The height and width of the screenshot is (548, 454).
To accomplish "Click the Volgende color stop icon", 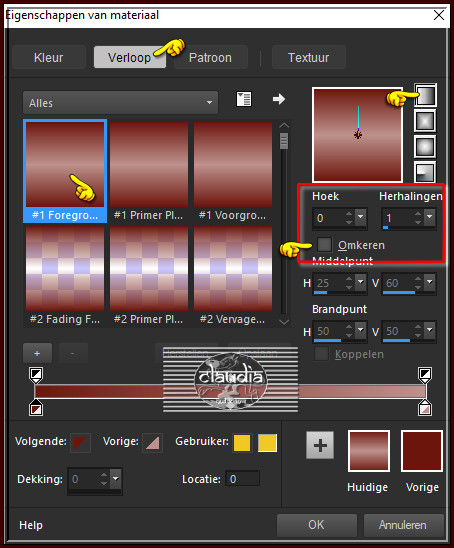I will pyautogui.click(x=81, y=443).
